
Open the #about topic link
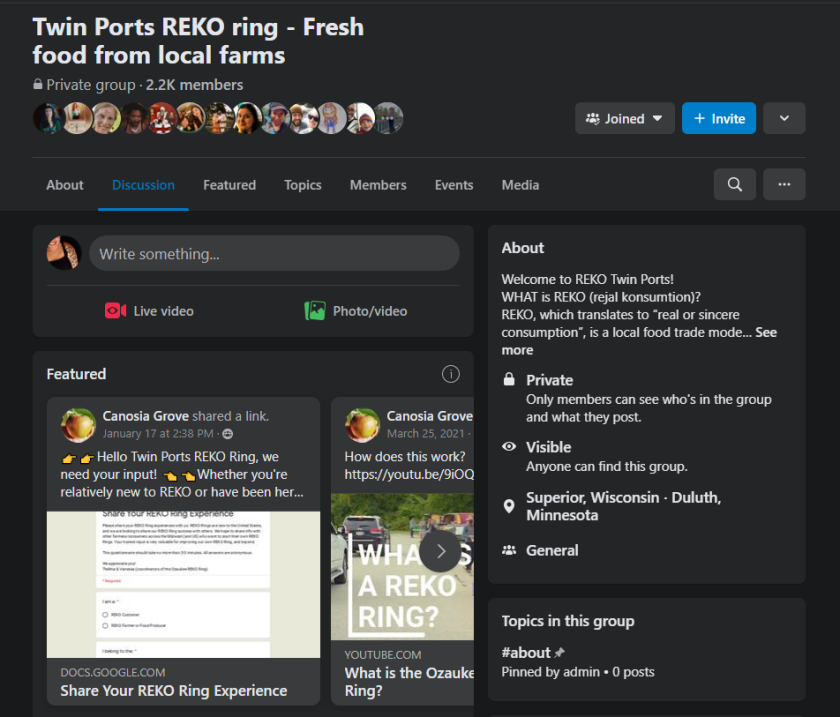(x=526, y=652)
